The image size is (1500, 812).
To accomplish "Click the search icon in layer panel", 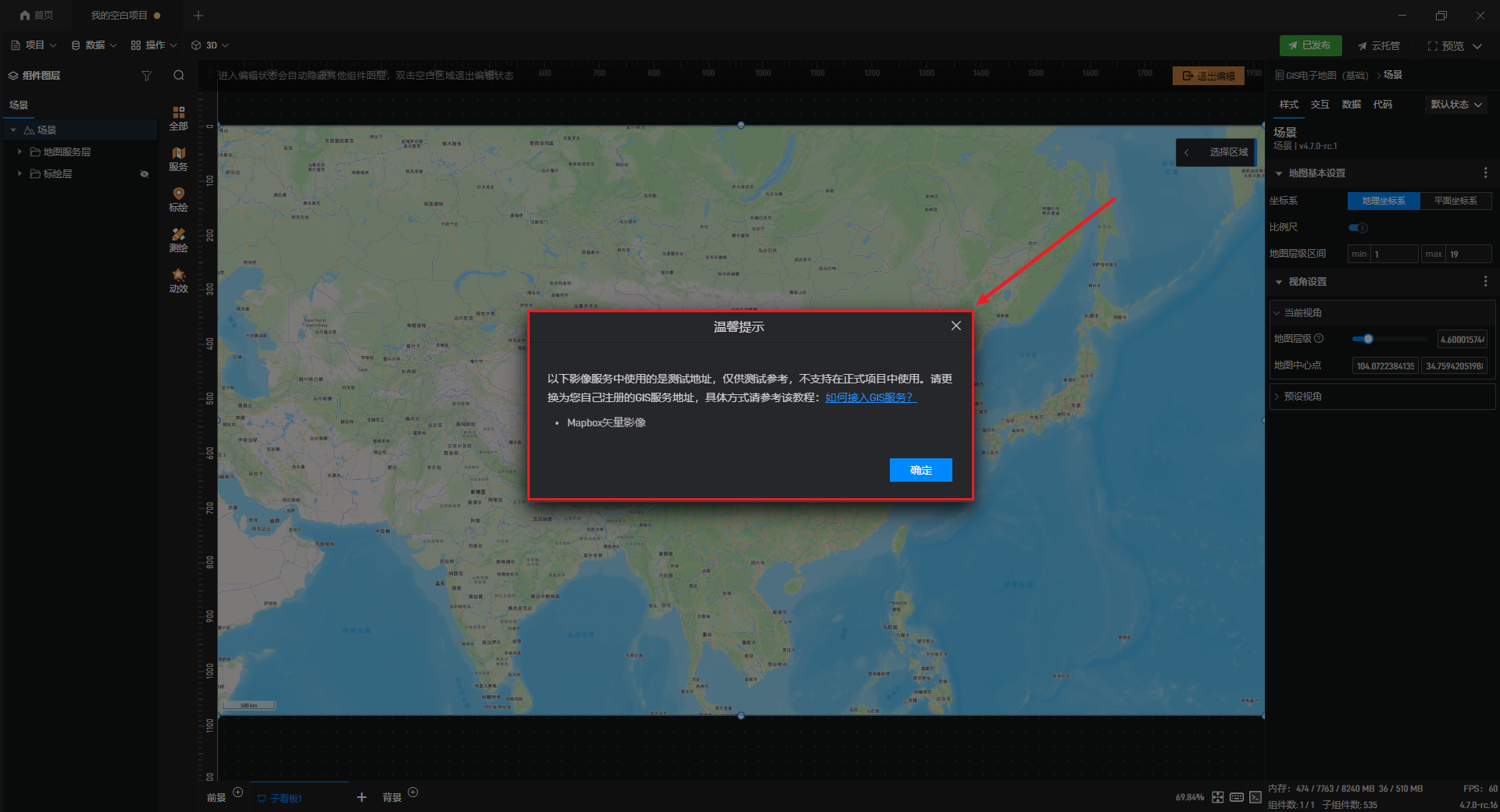I will tap(179, 76).
